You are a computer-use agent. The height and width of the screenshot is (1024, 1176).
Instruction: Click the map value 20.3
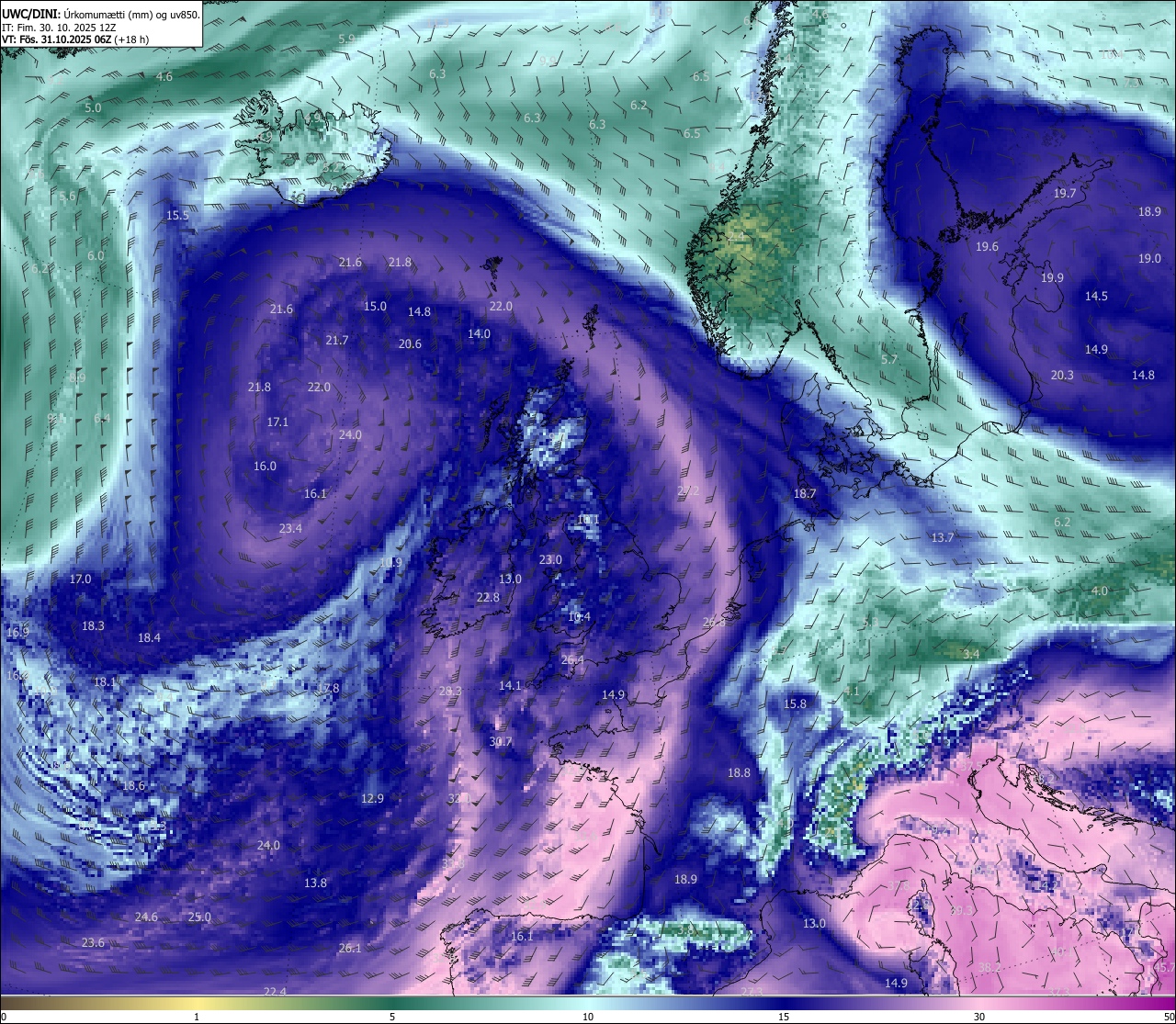coord(1062,376)
